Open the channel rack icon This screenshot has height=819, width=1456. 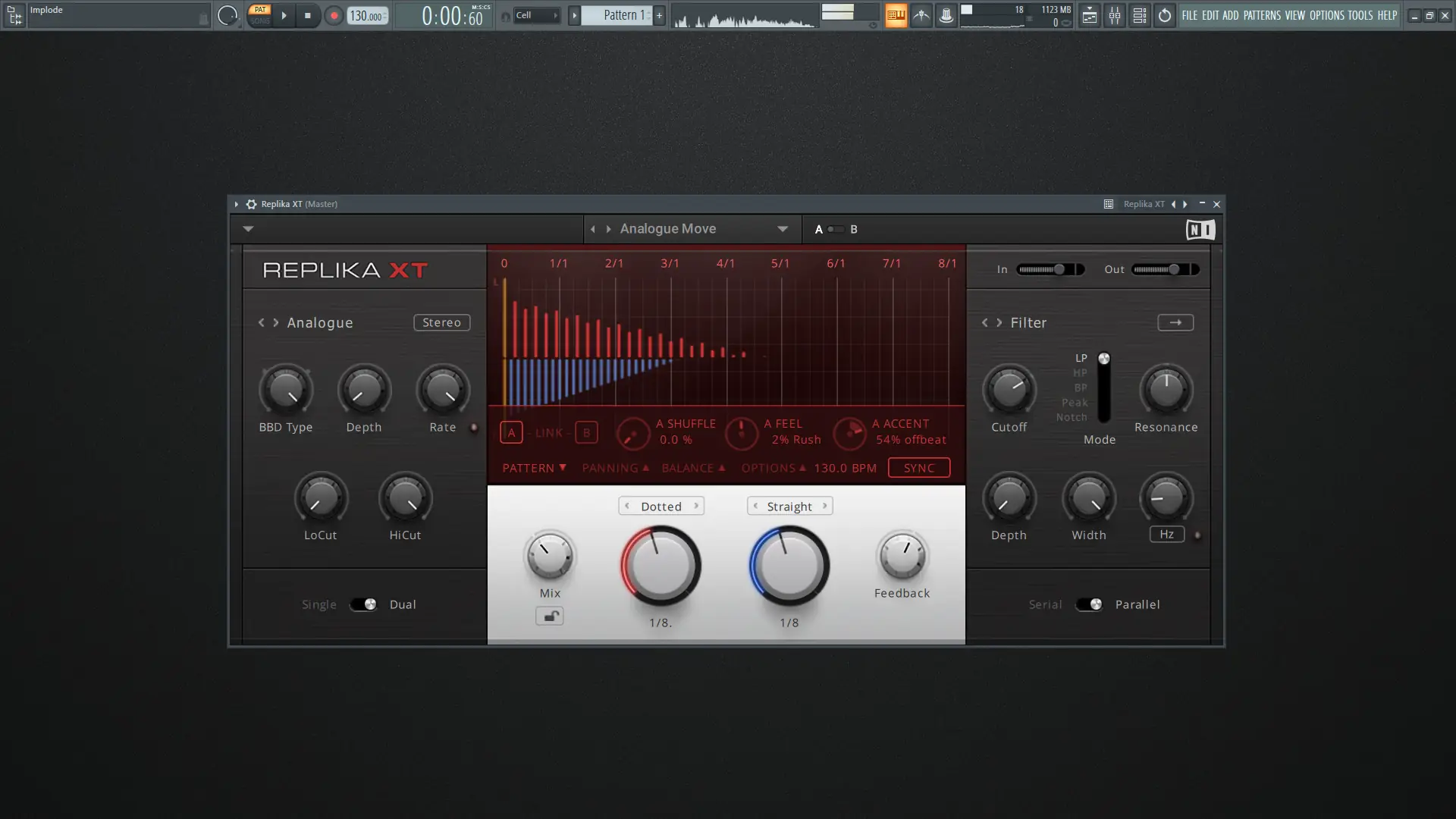click(1139, 15)
